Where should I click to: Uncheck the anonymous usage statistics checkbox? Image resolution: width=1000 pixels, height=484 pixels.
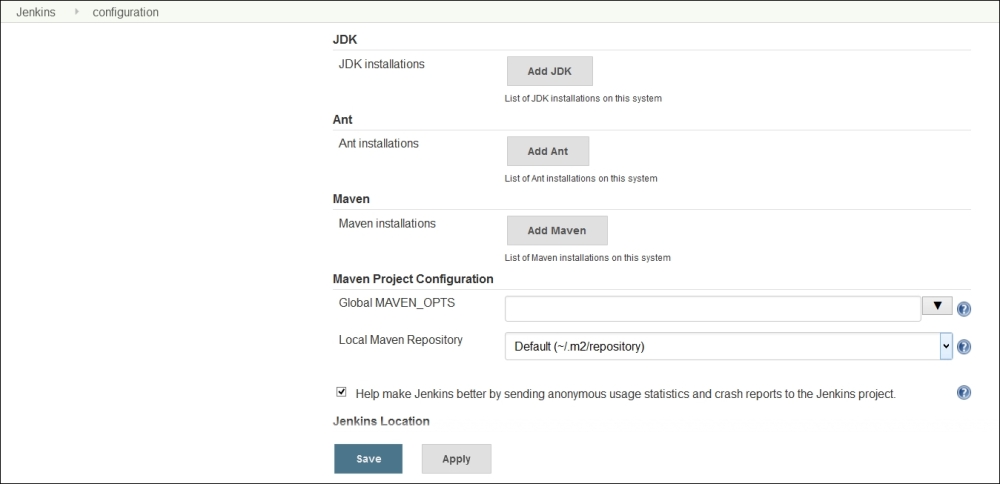tap(342, 393)
